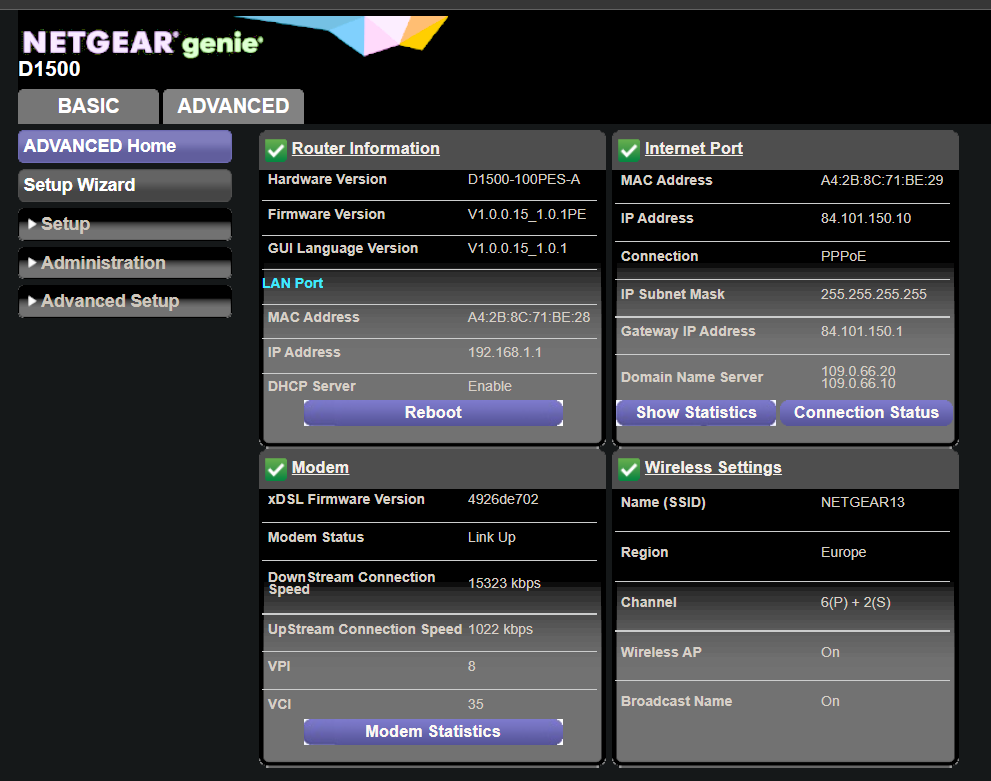This screenshot has width=991, height=781.
Task: Click the Connection Status button
Action: (x=866, y=413)
